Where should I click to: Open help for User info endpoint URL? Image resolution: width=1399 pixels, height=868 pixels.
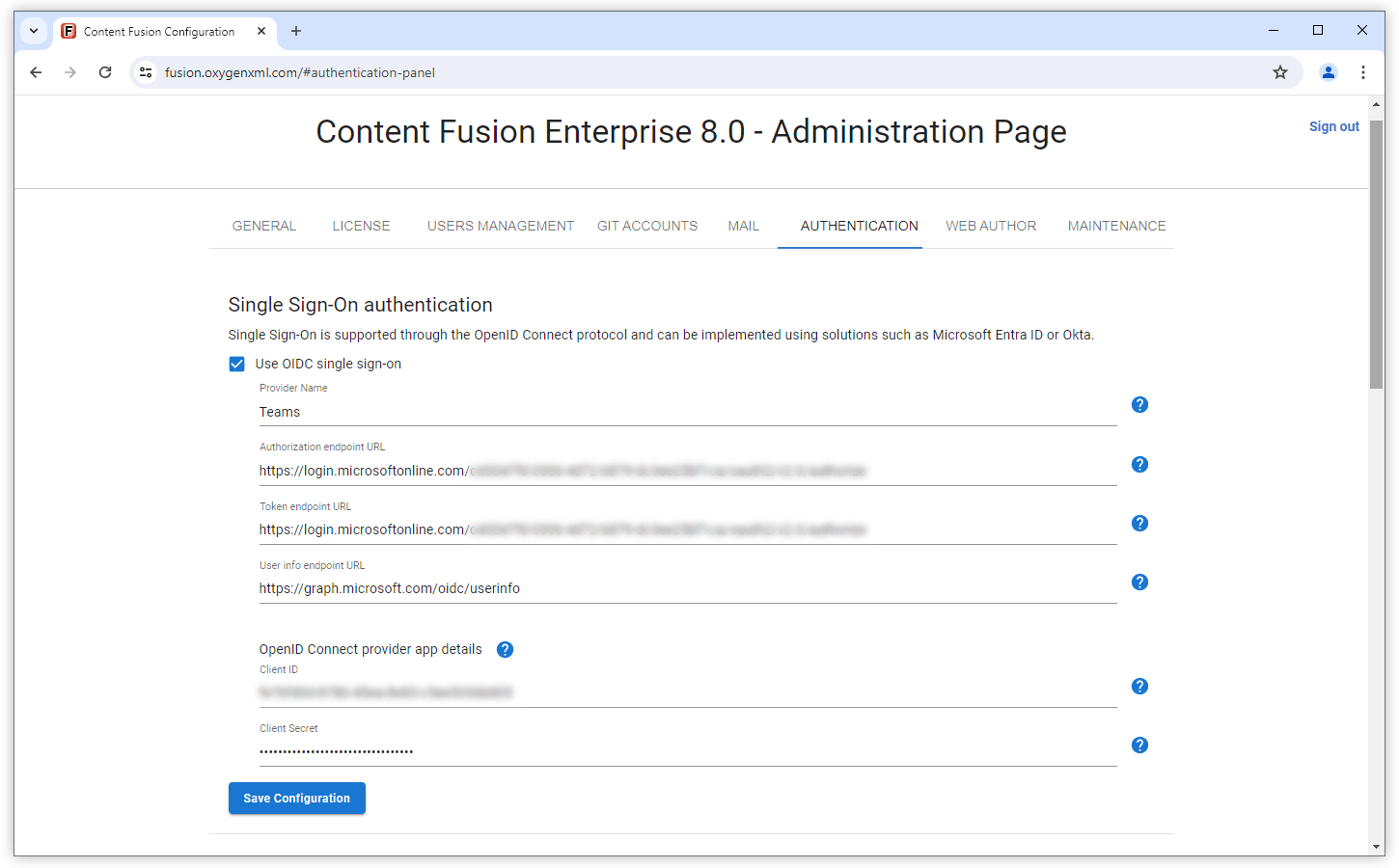click(1139, 582)
